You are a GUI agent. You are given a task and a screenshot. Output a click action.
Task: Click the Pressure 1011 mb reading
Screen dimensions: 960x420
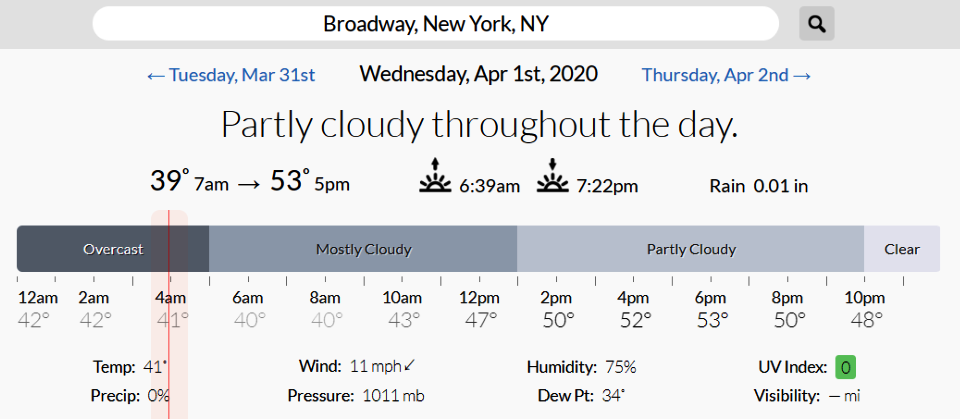(356, 395)
